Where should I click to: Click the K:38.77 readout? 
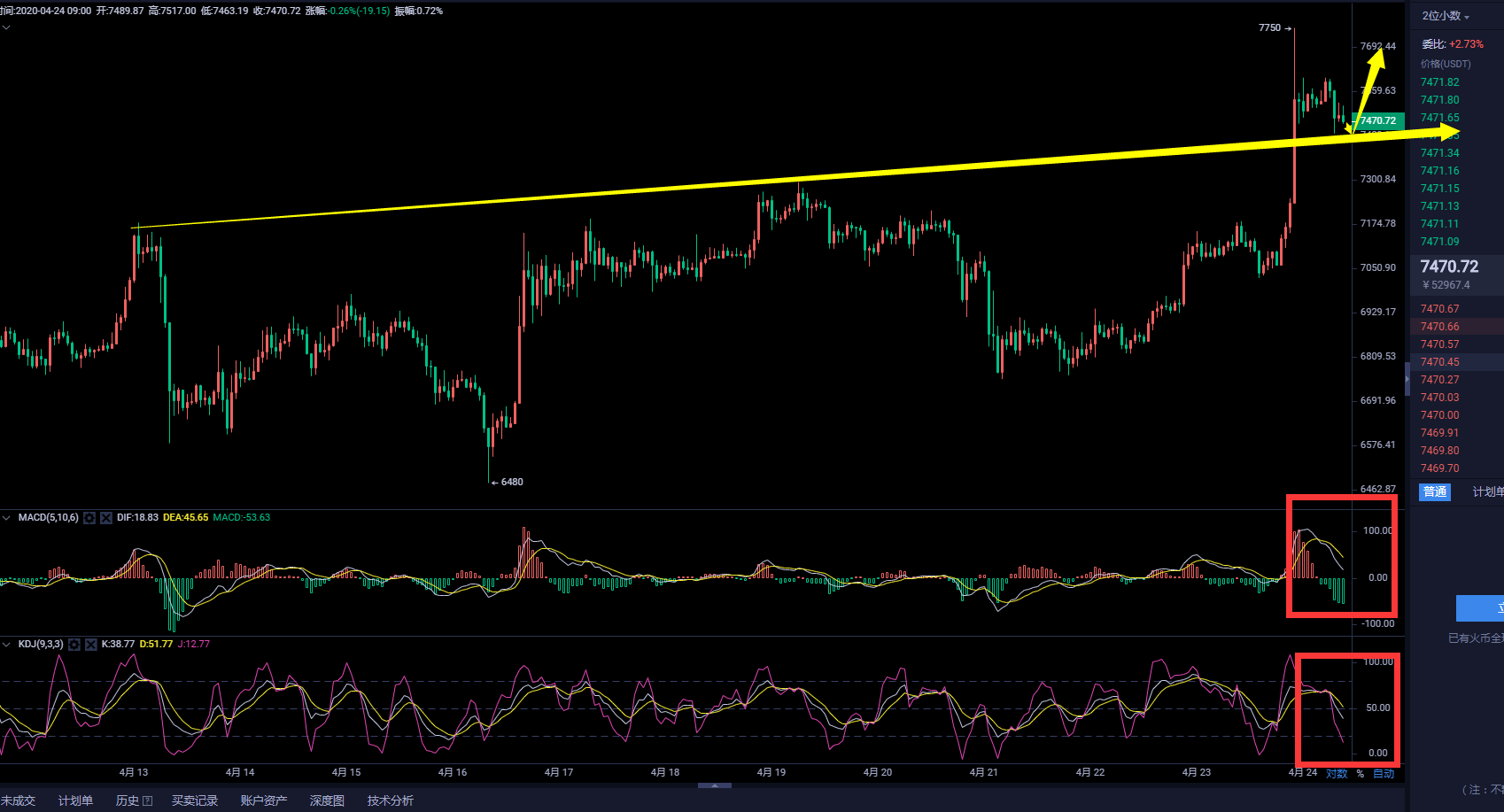coord(118,645)
